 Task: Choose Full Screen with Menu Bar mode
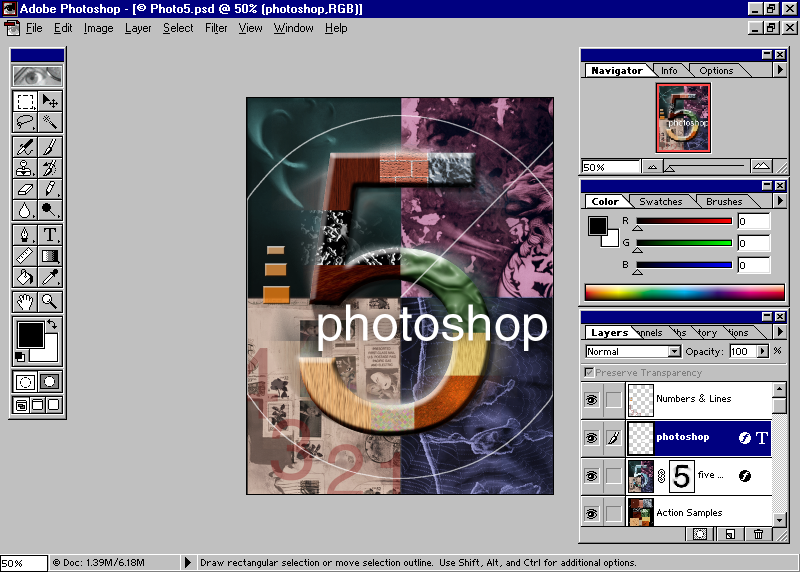(x=38, y=405)
